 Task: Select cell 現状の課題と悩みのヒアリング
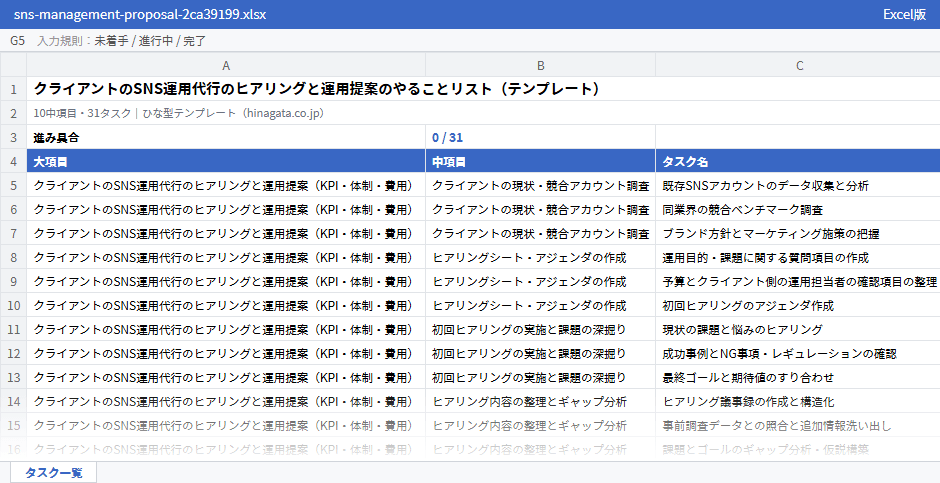798,329
